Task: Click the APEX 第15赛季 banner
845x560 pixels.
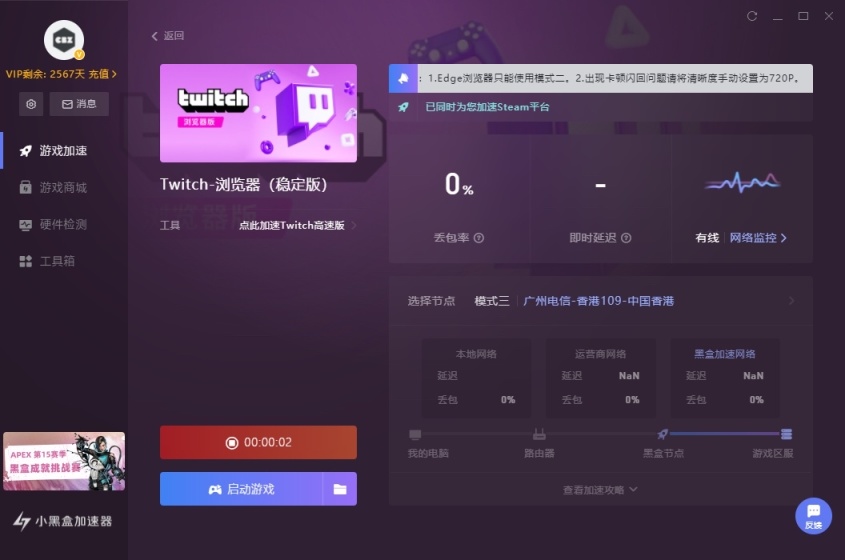Action: [64, 461]
